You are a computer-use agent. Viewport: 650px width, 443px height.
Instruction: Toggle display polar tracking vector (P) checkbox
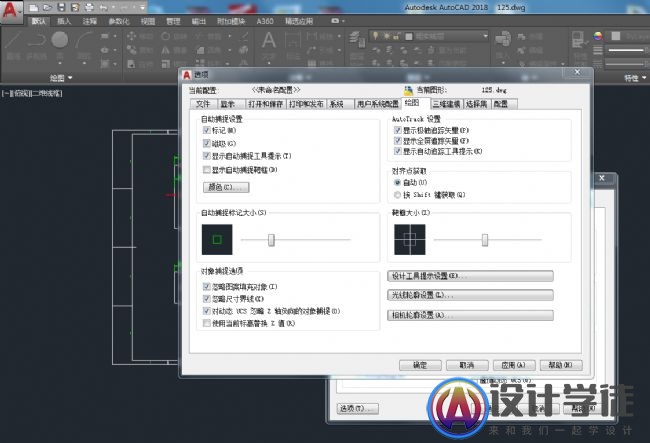398,130
